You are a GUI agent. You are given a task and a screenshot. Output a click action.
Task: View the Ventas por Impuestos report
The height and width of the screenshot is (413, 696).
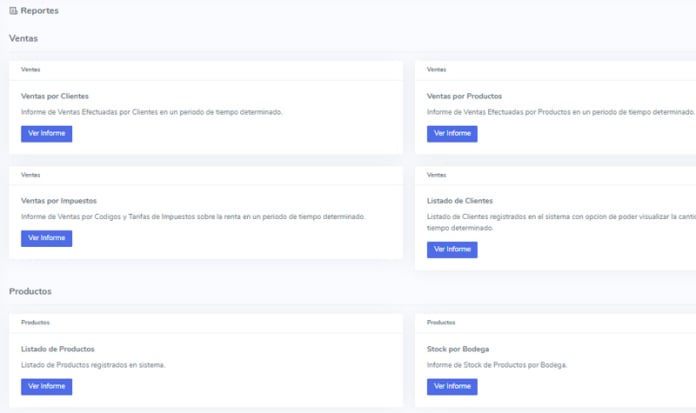click(x=46, y=238)
